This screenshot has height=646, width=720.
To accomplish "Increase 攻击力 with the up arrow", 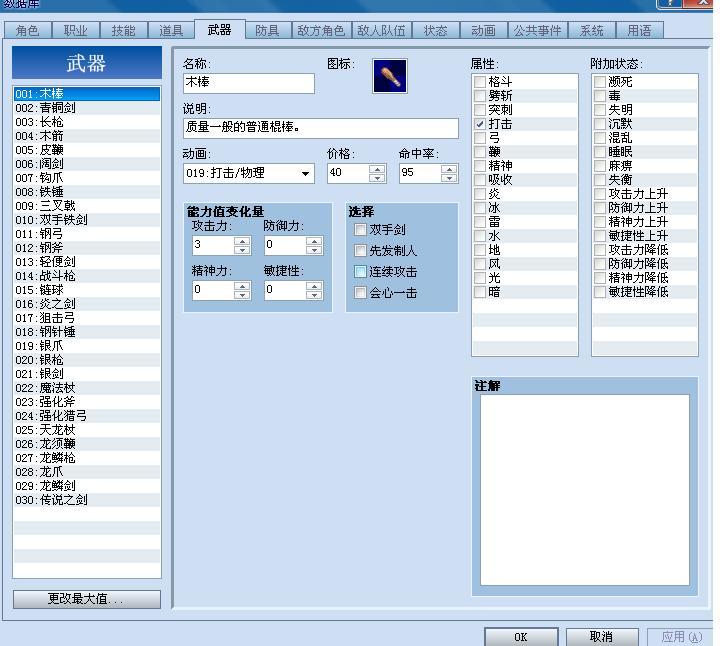I will pyautogui.click(x=242, y=241).
